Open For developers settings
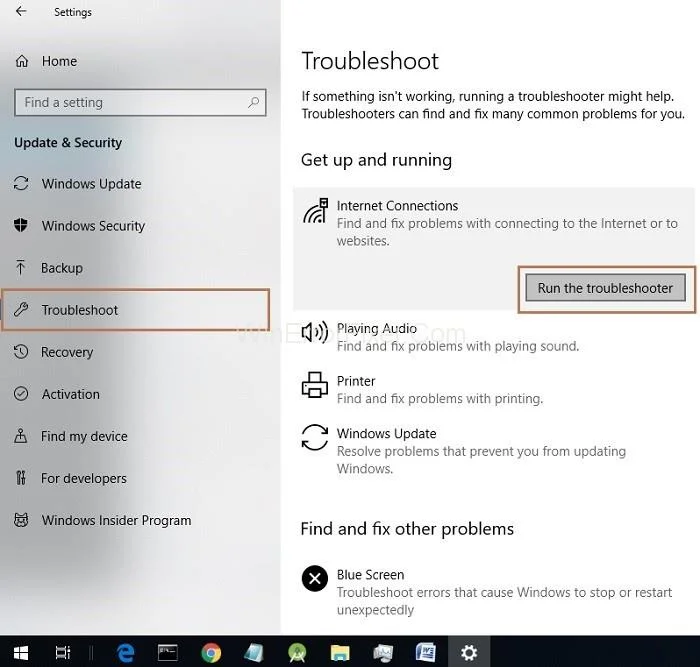700x667 pixels. point(84,479)
